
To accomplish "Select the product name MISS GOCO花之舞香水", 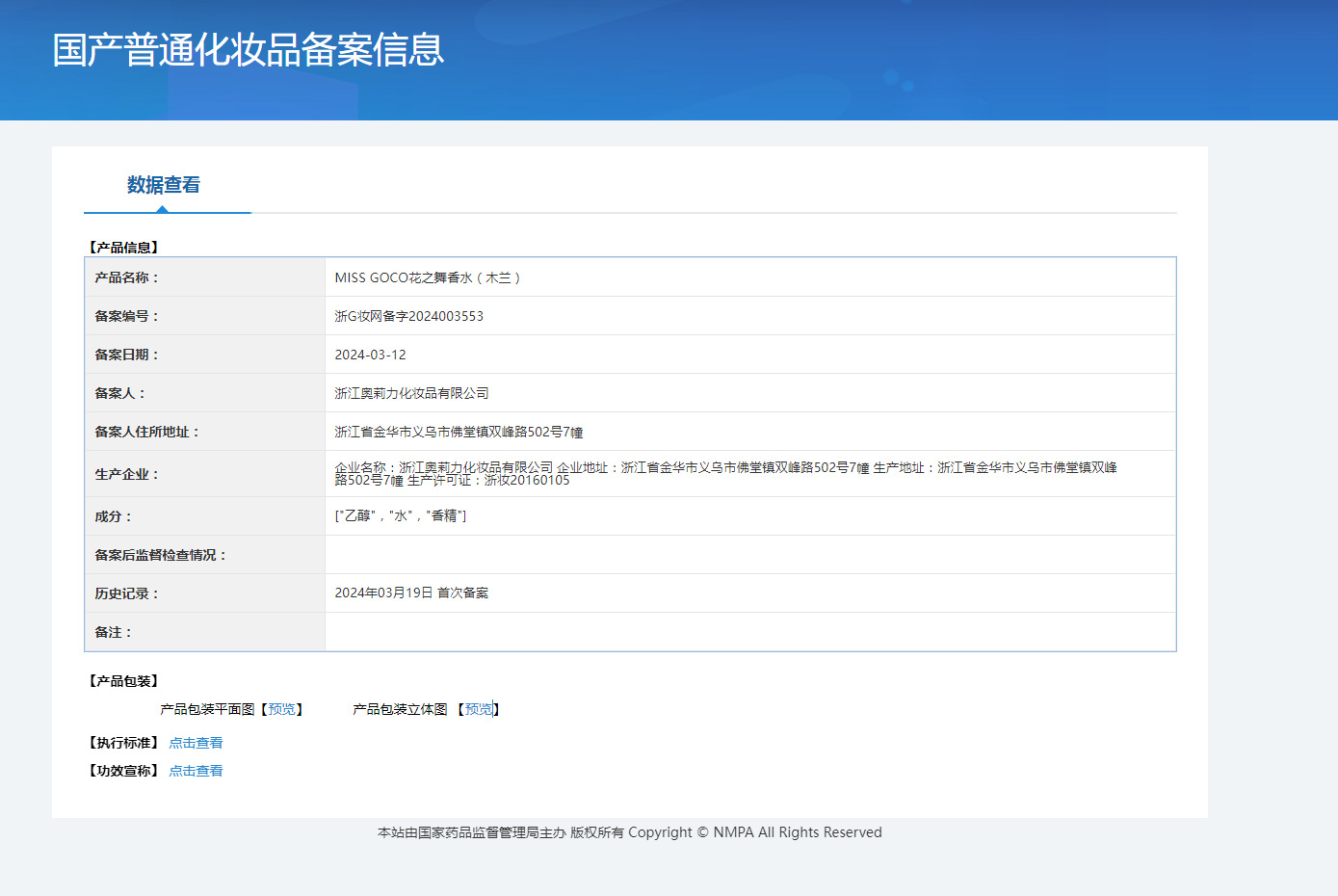I will 427,277.
